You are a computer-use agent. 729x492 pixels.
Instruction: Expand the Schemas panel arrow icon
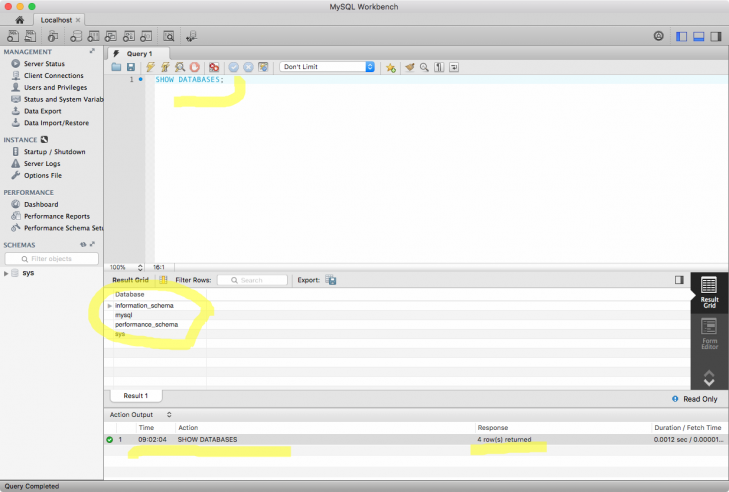tap(92, 244)
